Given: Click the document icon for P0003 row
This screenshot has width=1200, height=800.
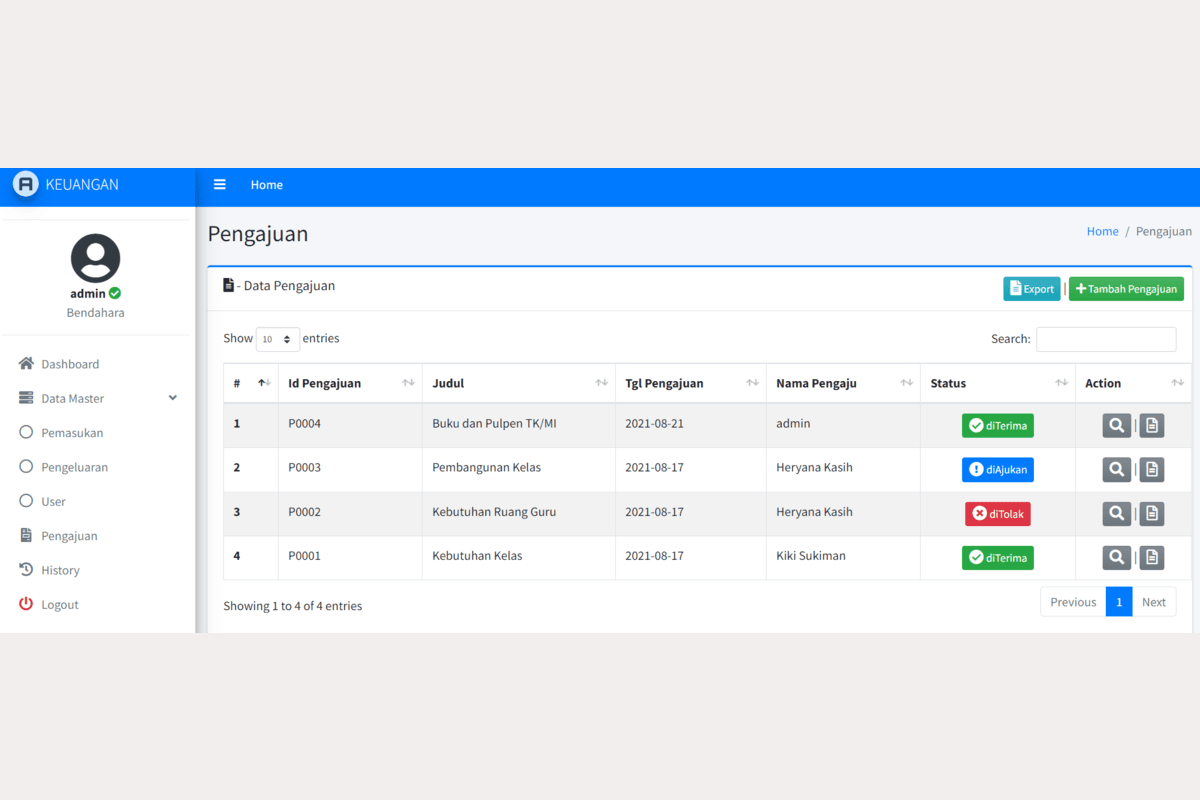Looking at the screenshot, I should [1152, 470].
